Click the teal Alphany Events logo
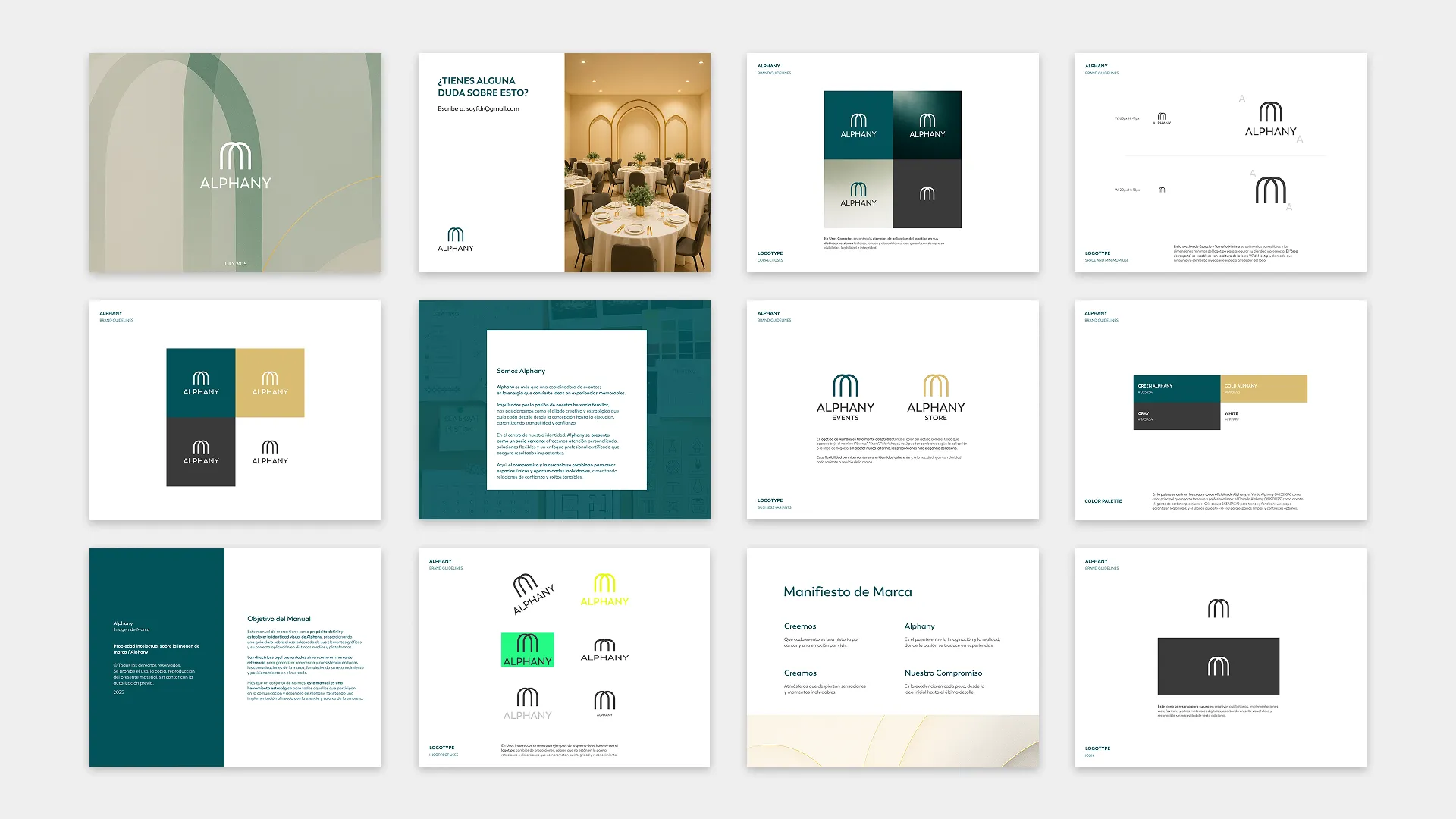 tap(845, 397)
